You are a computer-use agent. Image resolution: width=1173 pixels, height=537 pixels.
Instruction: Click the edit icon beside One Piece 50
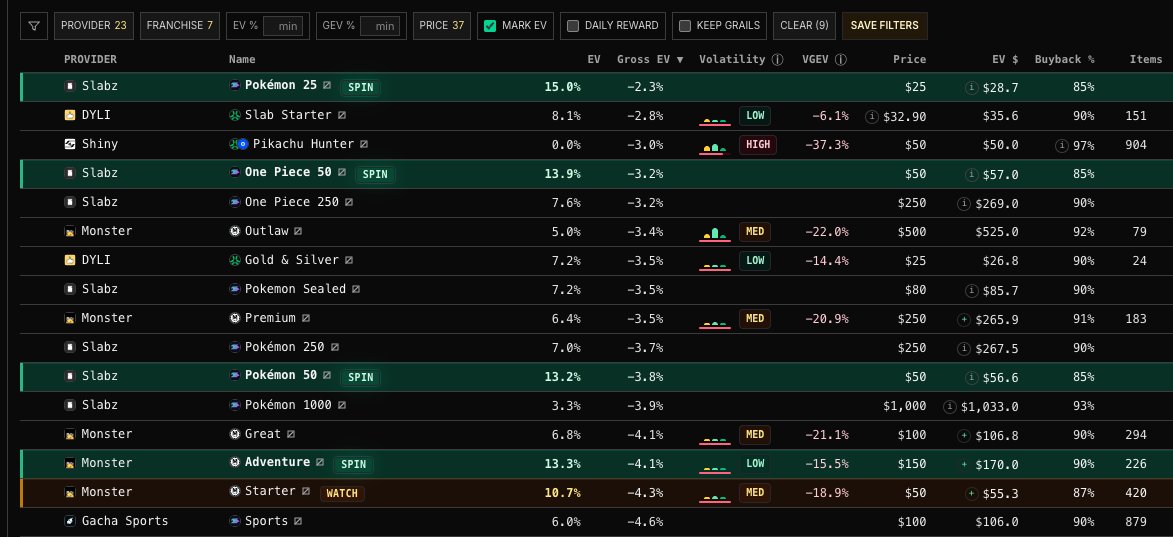click(342, 173)
